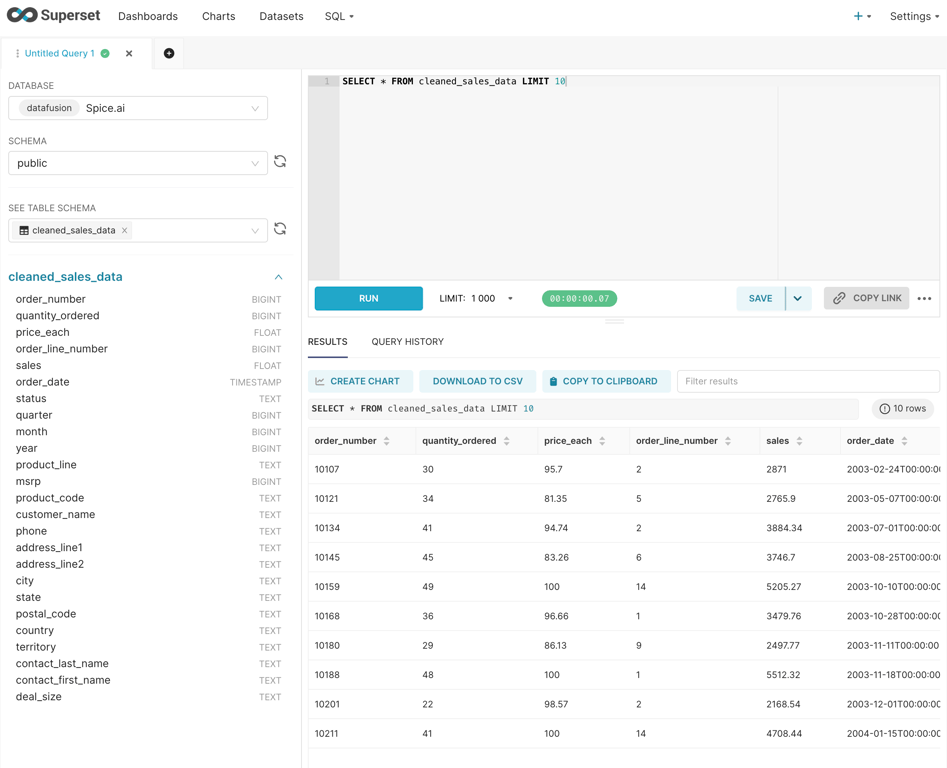Sort by quantity_ordered column
This screenshot has height=768, width=947.
507,441
